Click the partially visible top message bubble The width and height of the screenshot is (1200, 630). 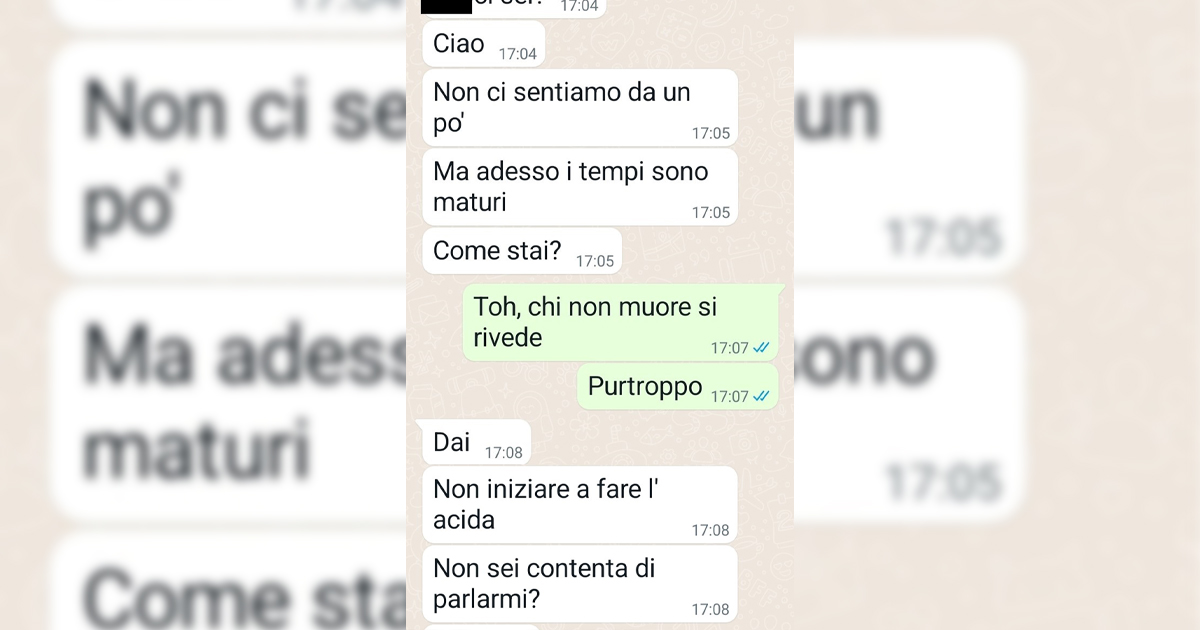pyautogui.click(x=514, y=8)
